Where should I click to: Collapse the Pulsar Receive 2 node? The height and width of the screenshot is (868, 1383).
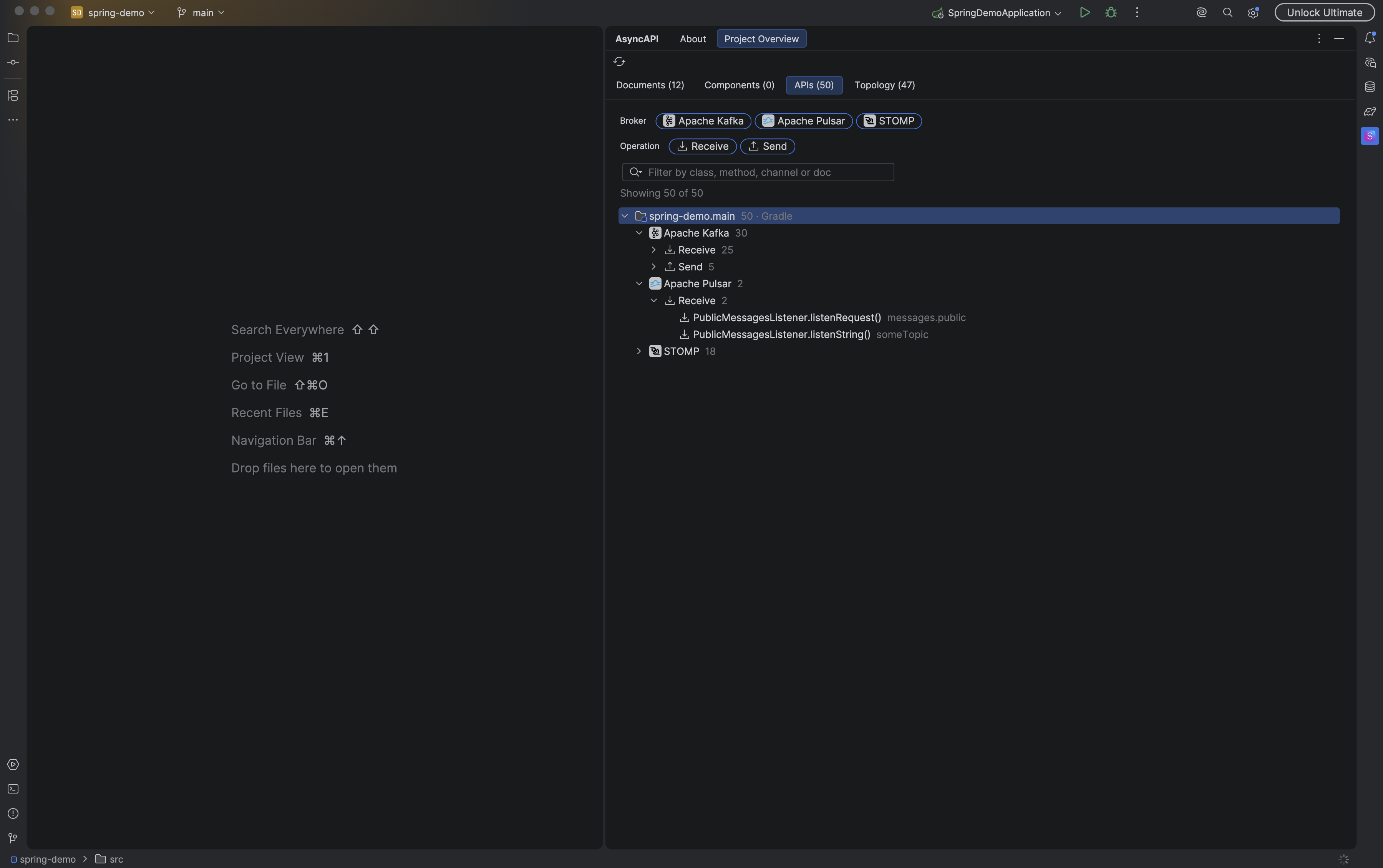tap(653, 301)
